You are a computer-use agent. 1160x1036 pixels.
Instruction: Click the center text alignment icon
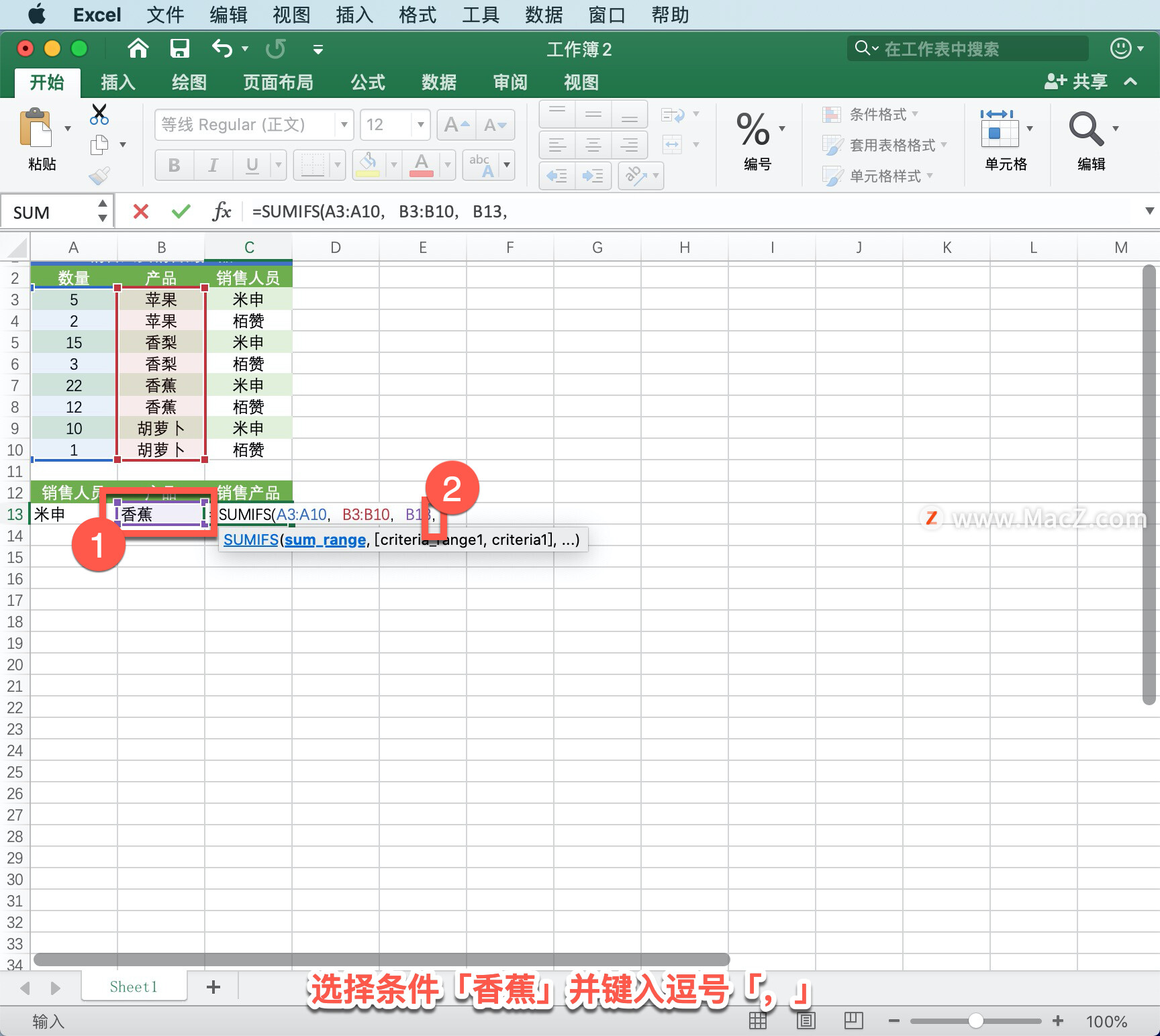point(593,144)
